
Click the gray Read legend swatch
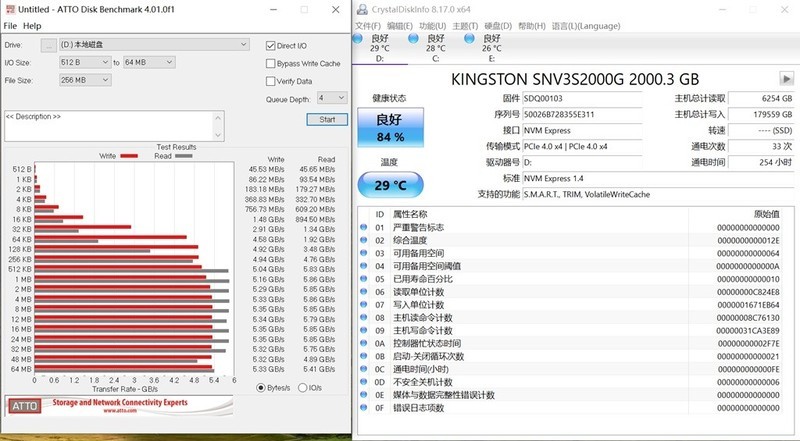tap(184, 156)
